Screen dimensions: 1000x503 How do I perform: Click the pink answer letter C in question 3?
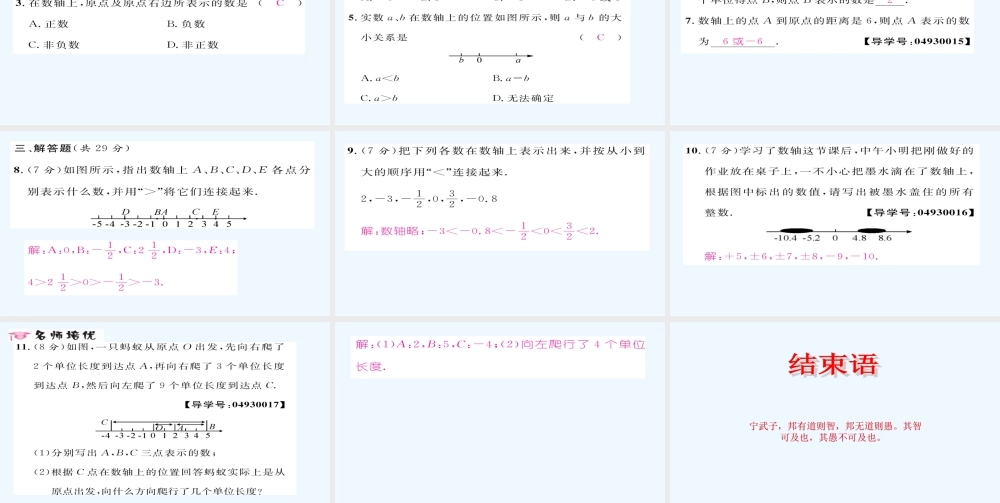pos(279,4)
